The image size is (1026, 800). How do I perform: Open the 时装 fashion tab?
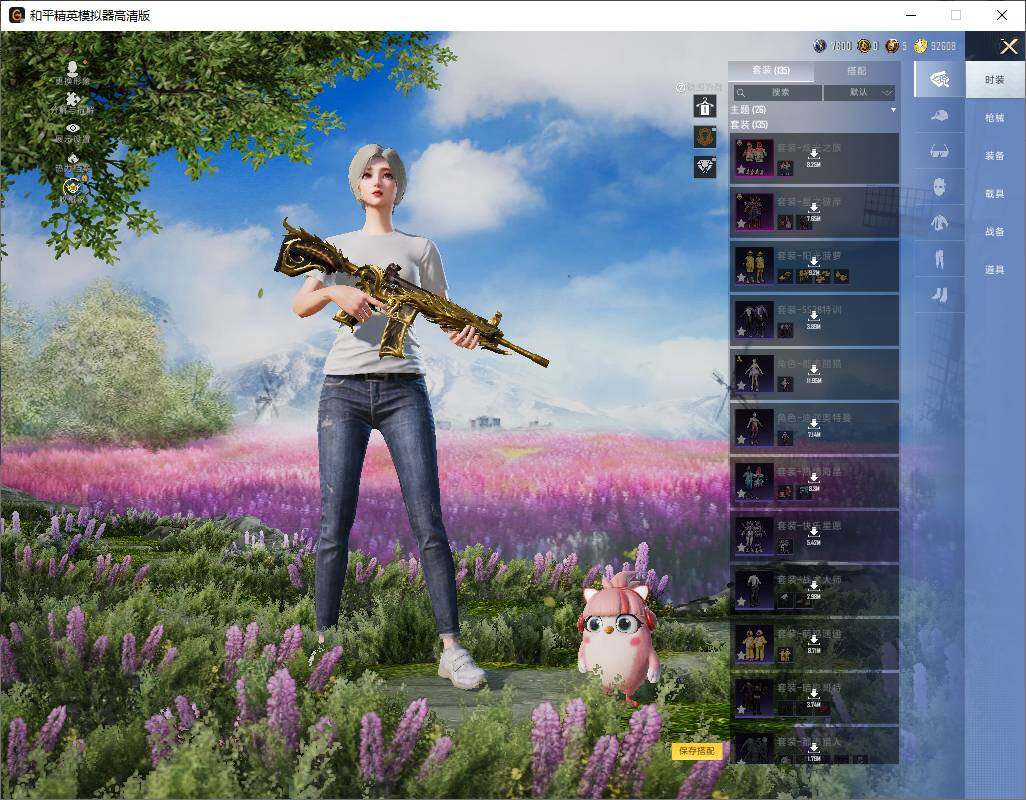click(x=995, y=80)
